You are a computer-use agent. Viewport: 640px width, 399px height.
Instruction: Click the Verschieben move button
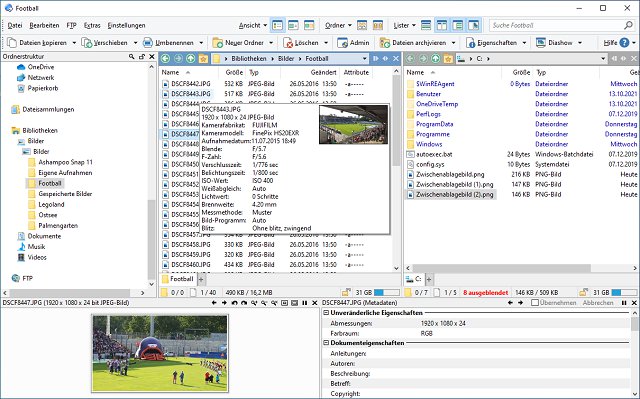coord(105,42)
